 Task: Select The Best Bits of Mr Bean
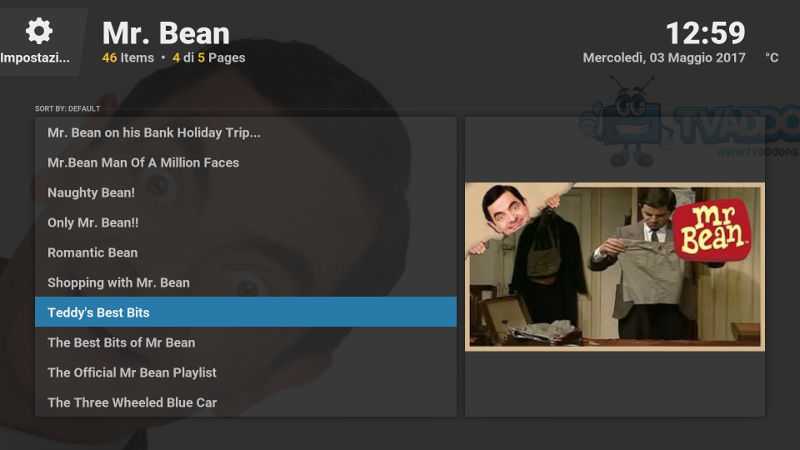click(x=245, y=343)
